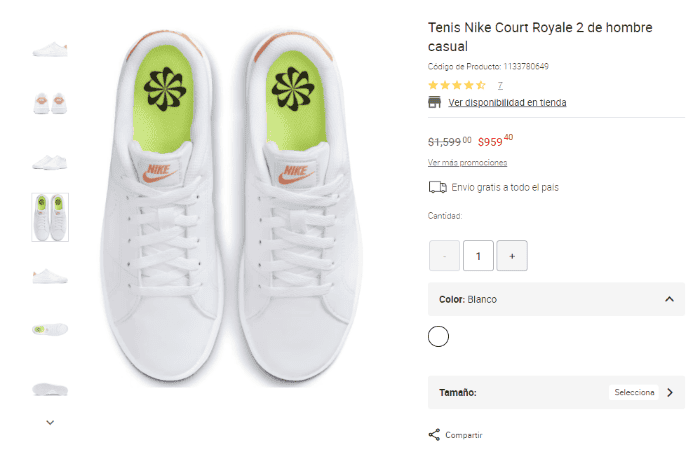Click the store icon for availability
This screenshot has width=700, height=459.
pyautogui.click(x=435, y=102)
